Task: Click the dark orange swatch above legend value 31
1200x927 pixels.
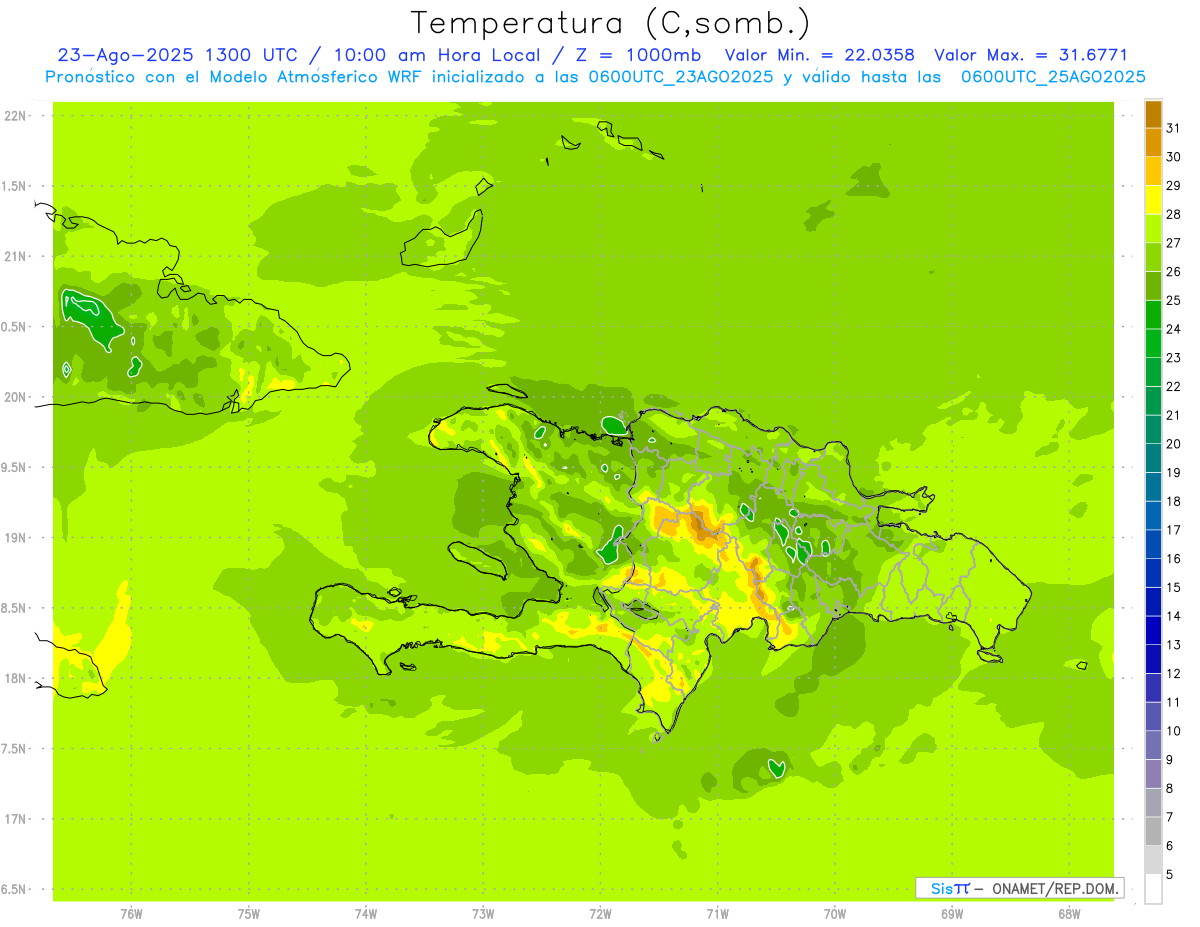Action: [x=1153, y=114]
